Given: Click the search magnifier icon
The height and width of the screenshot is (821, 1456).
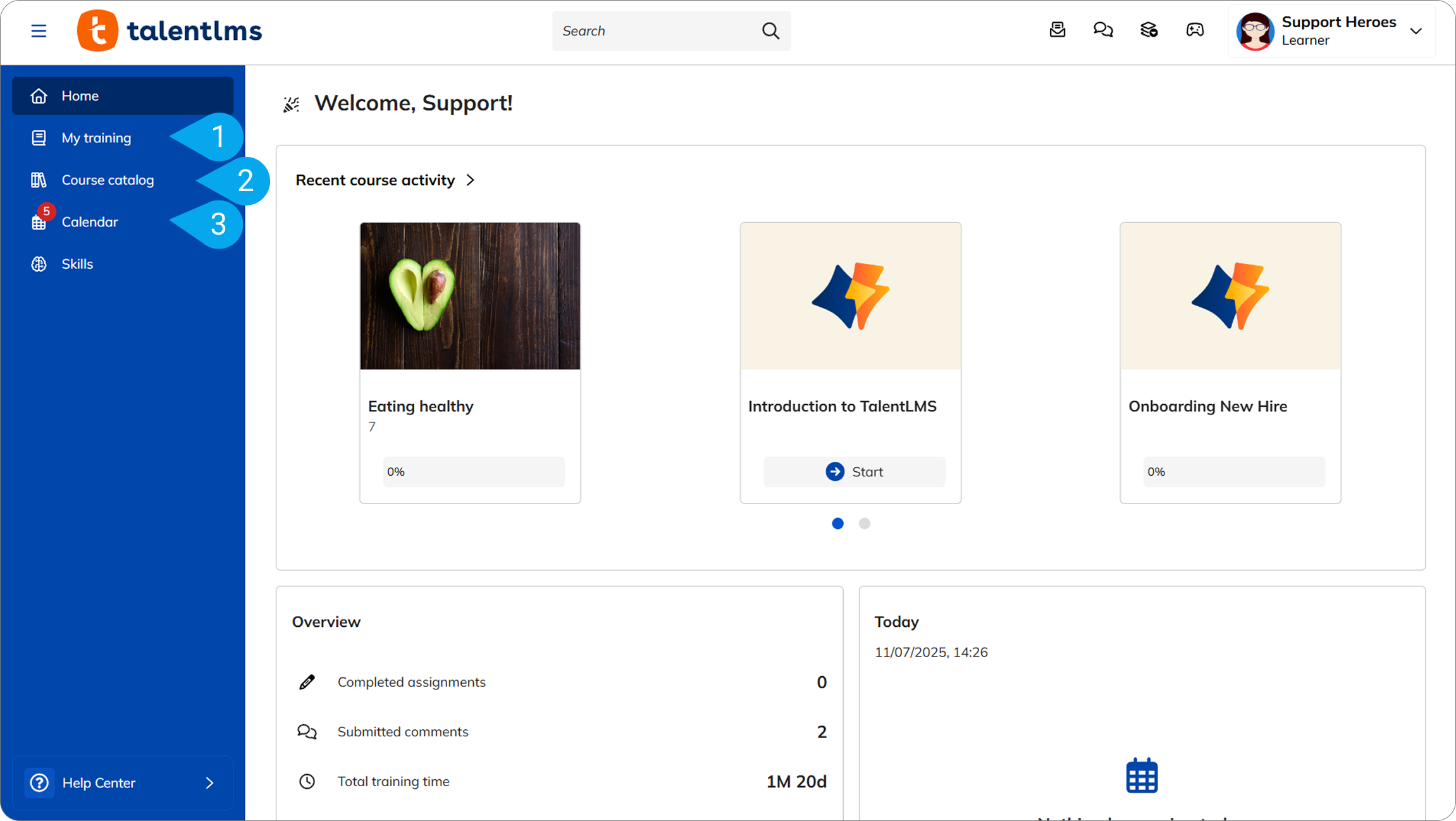Looking at the screenshot, I should 770,30.
